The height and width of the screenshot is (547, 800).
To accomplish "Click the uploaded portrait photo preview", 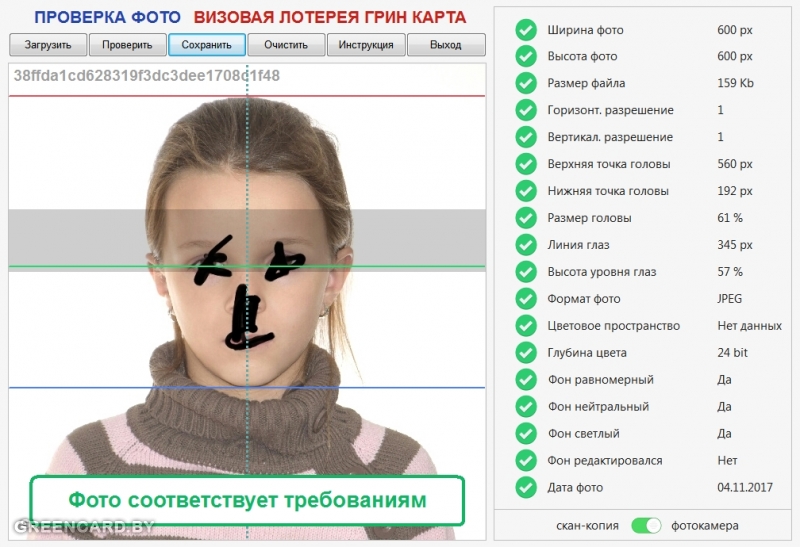I will [x=247, y=301].
